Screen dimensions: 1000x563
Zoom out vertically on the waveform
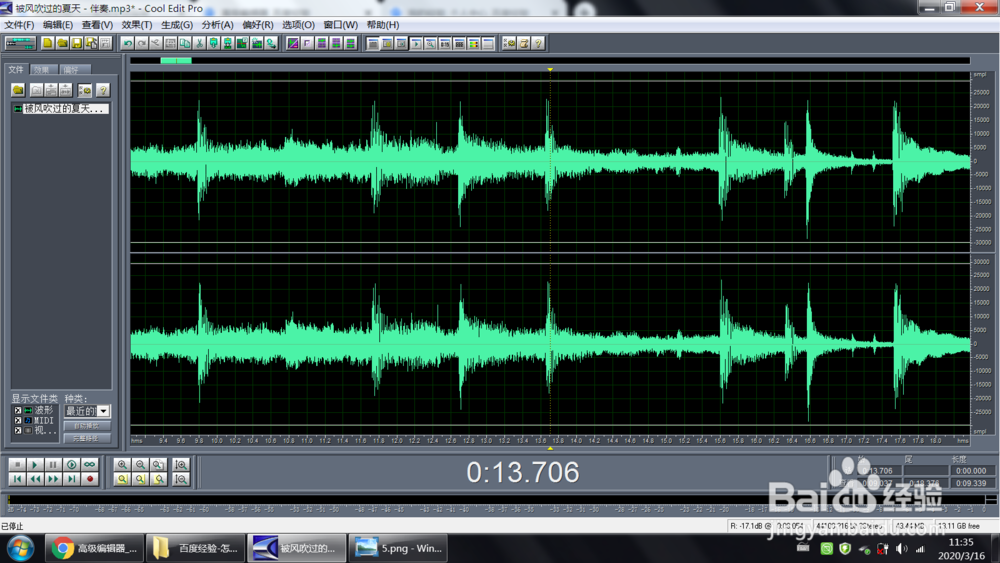point(181,479)
